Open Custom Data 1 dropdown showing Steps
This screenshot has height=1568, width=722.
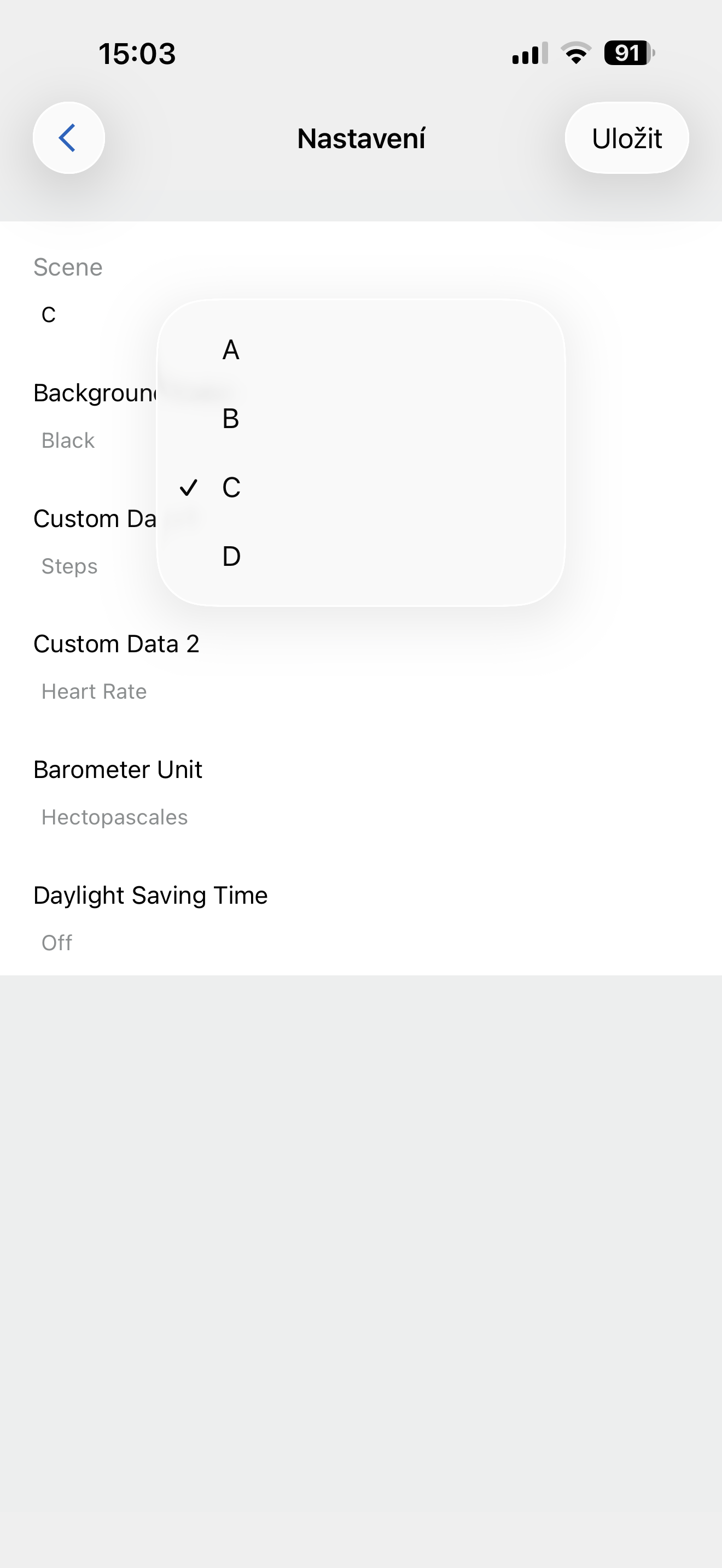pos(69,566)
